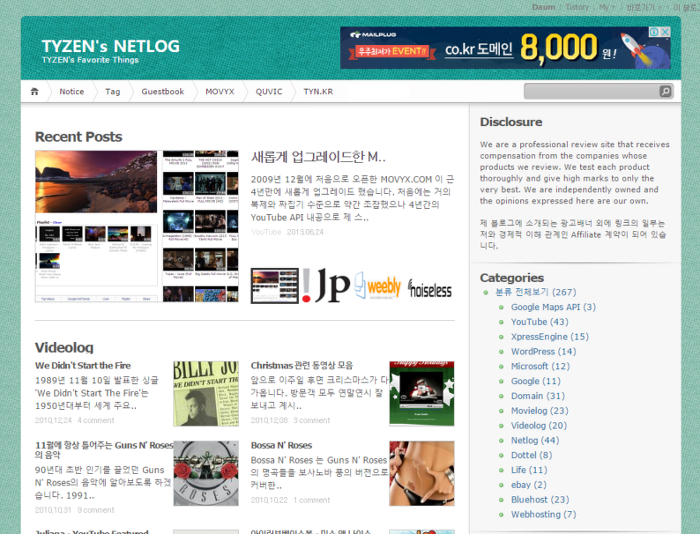Open the Bluehost (23) category
The image size is (700, 534).
click(540, 499)
